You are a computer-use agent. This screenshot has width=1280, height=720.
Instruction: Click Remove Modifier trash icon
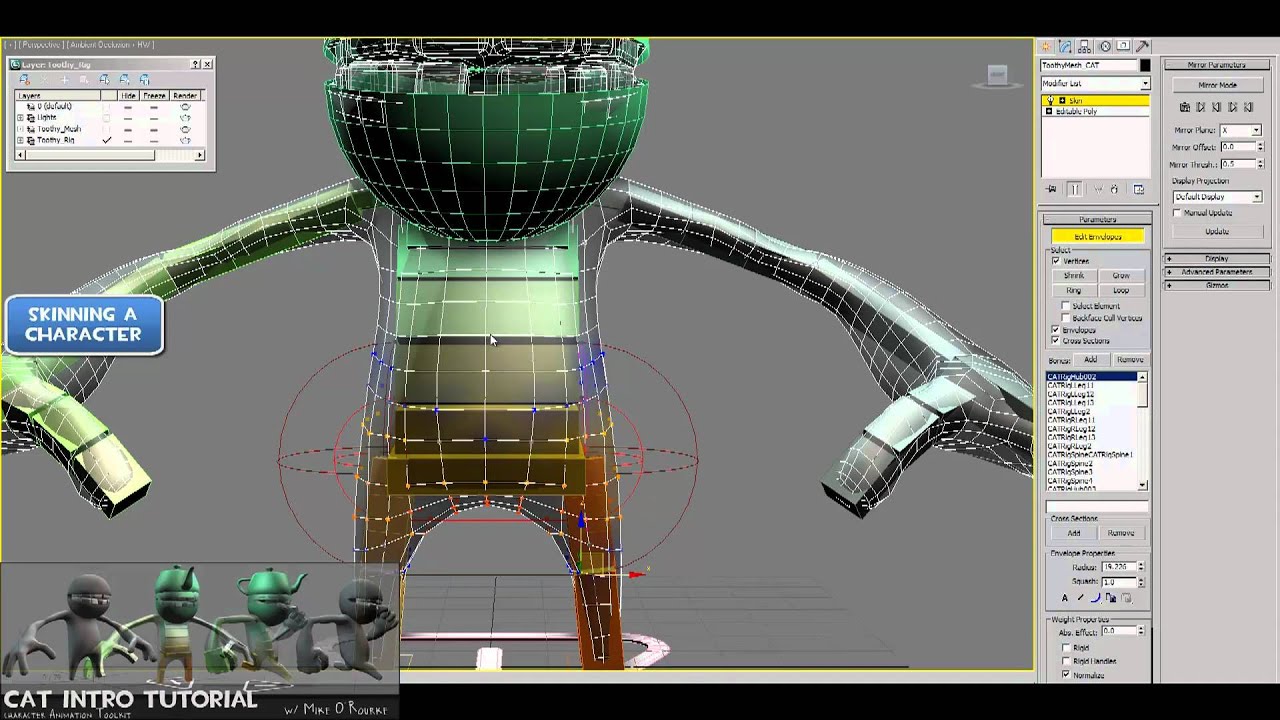click(1115, 189)
